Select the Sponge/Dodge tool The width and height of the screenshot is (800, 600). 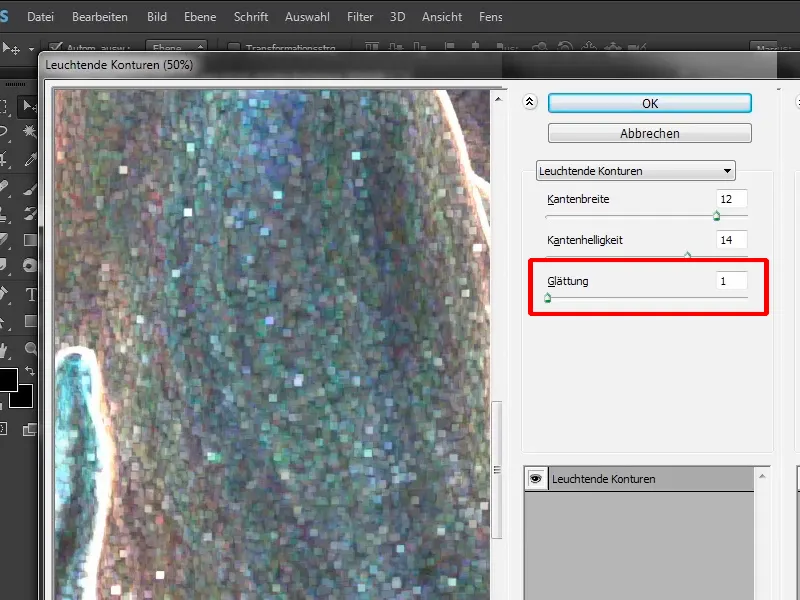(x=30, y=265)
